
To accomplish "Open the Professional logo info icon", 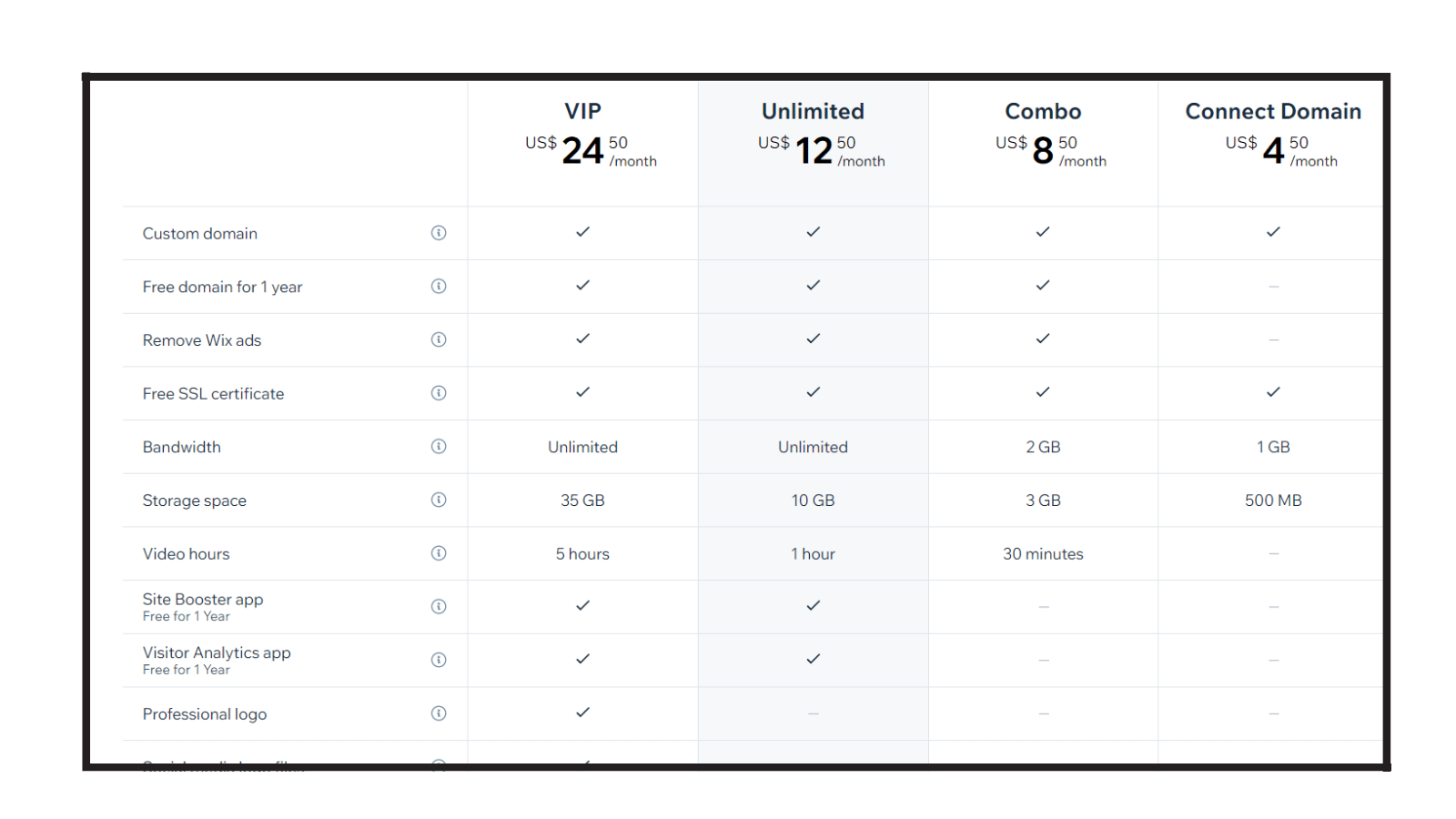I will click(x=439, y=713).
